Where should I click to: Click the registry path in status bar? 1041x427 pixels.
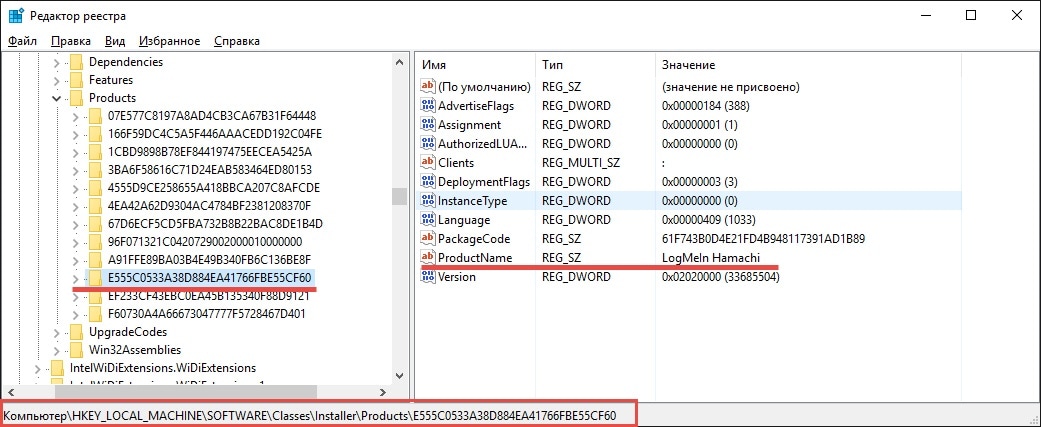(x=310, y=416)
